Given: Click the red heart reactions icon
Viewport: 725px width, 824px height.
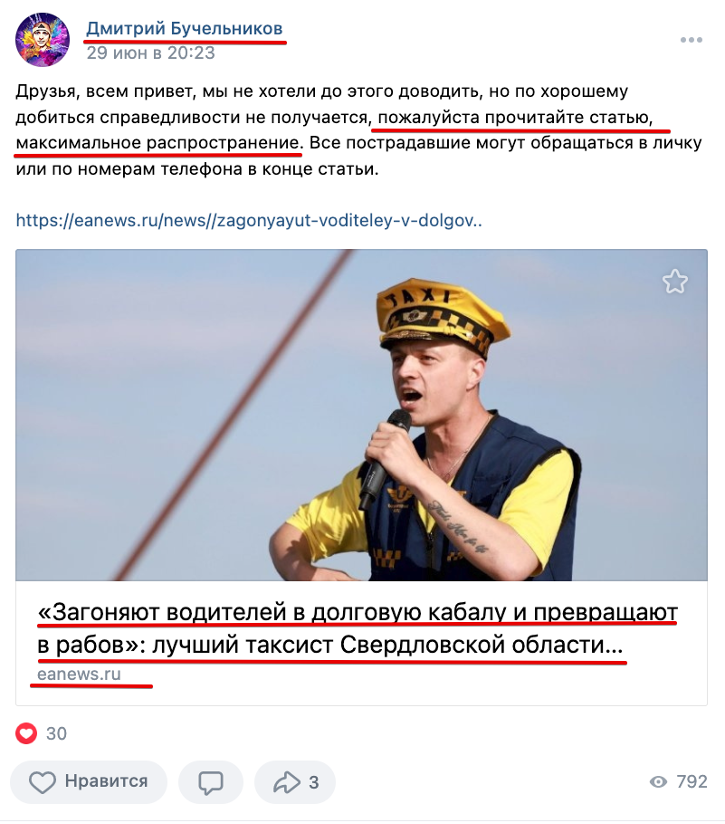Looking at the screenshot, I should click(26, 733).
